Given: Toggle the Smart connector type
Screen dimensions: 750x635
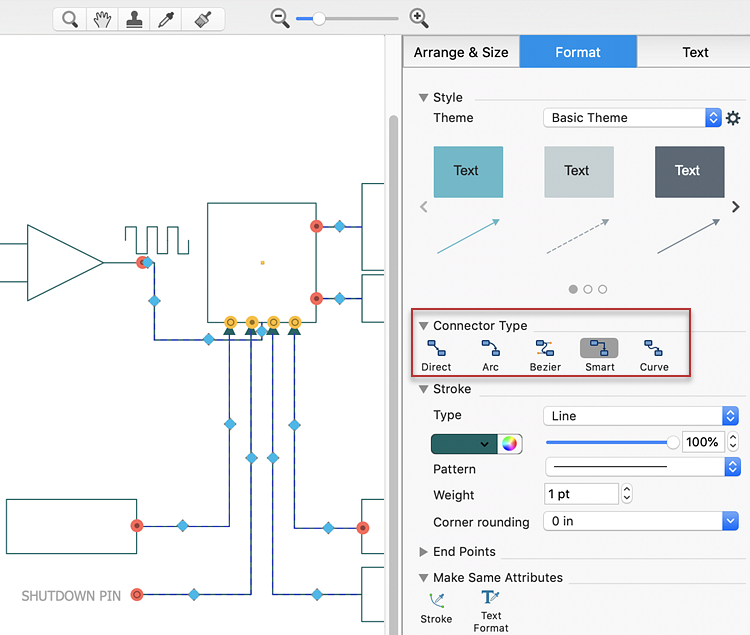Looking at the screenshot, I should point(599,355).
